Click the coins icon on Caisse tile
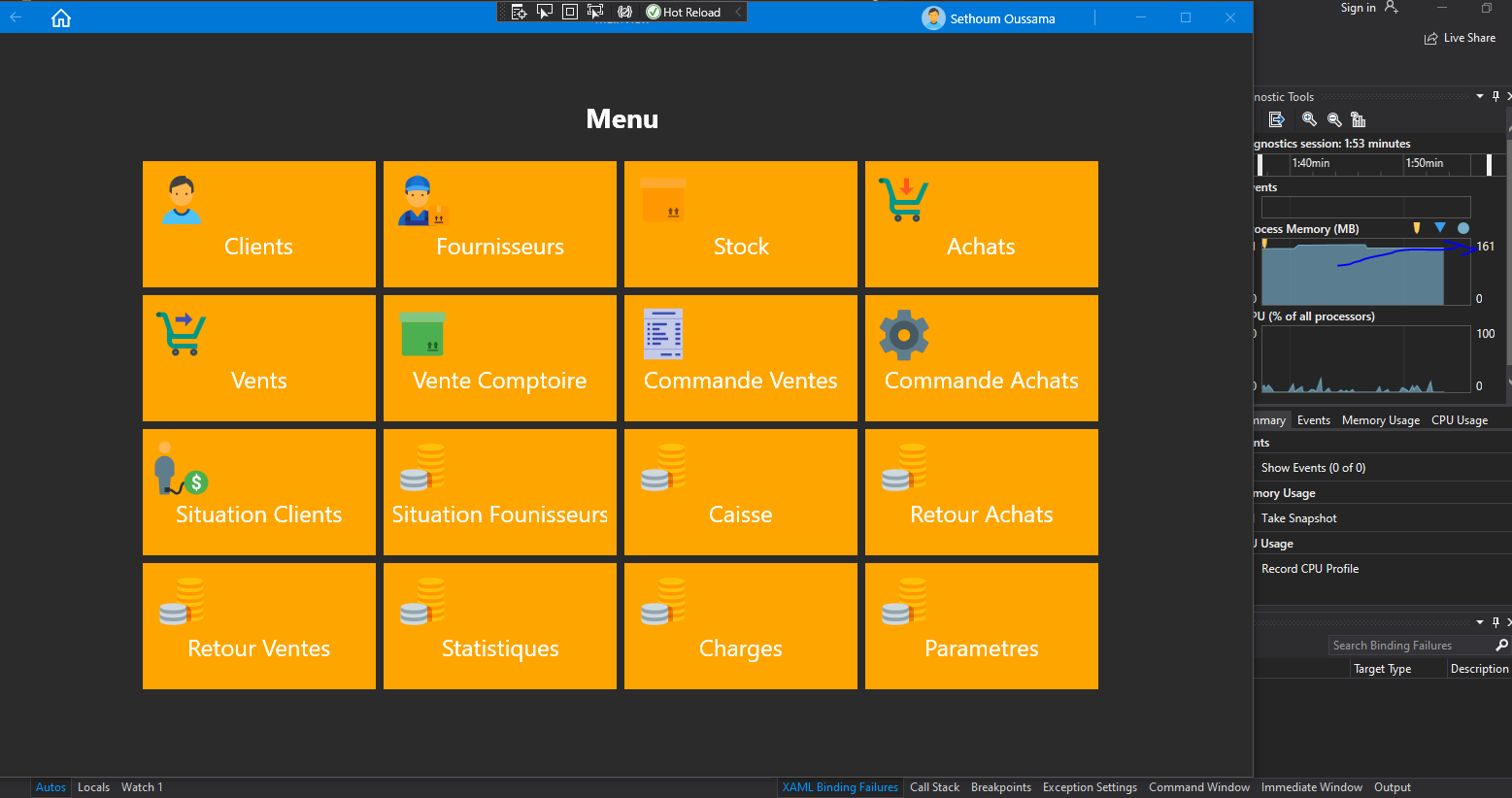This screenshot has height=798, width=1512. [663, 468]
